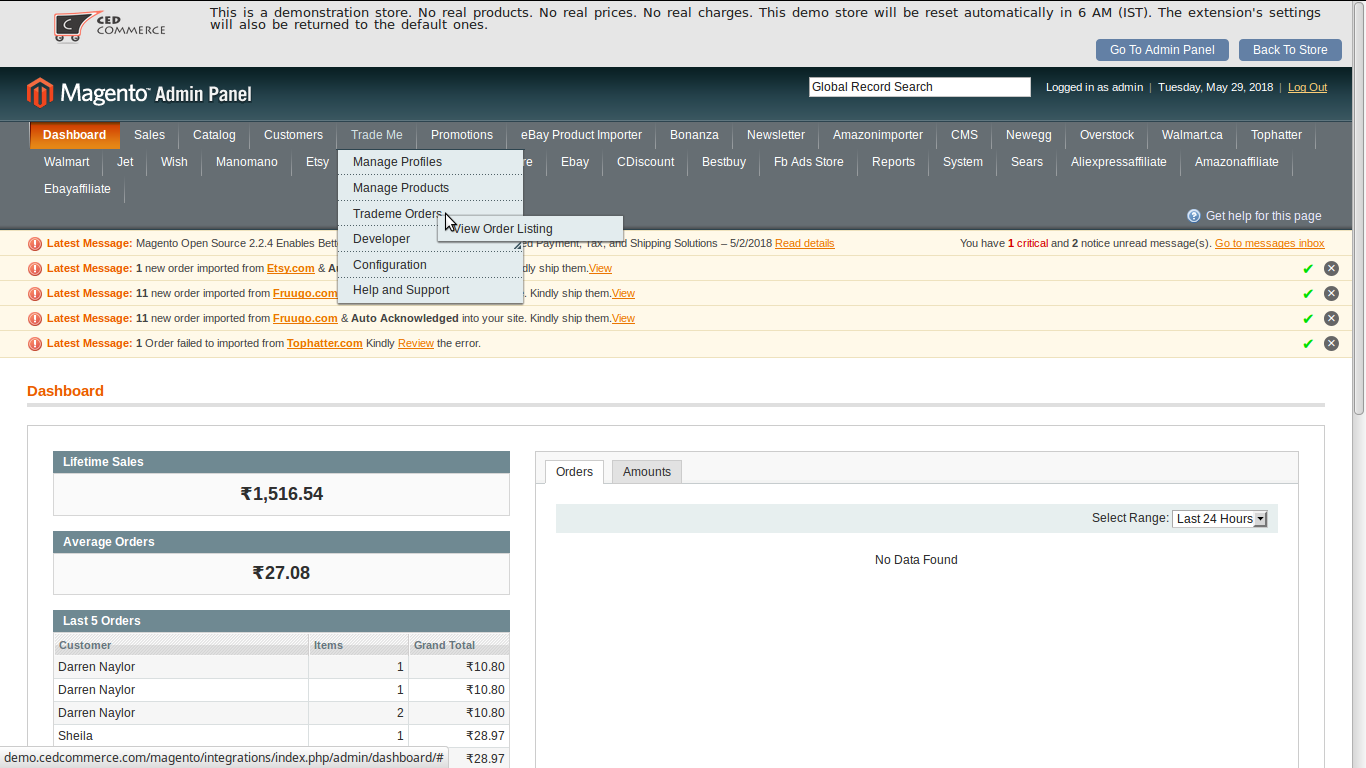Click the Lifetime Sales value ₹1,516.54

(281, 494)
